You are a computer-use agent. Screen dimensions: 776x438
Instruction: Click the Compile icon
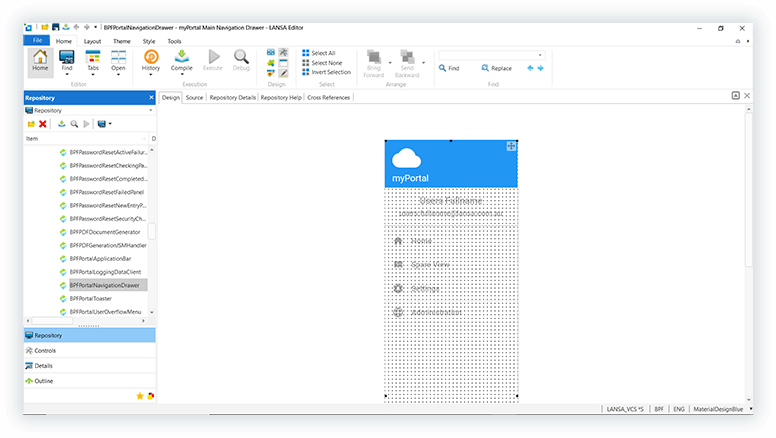[x=182, y=57]
